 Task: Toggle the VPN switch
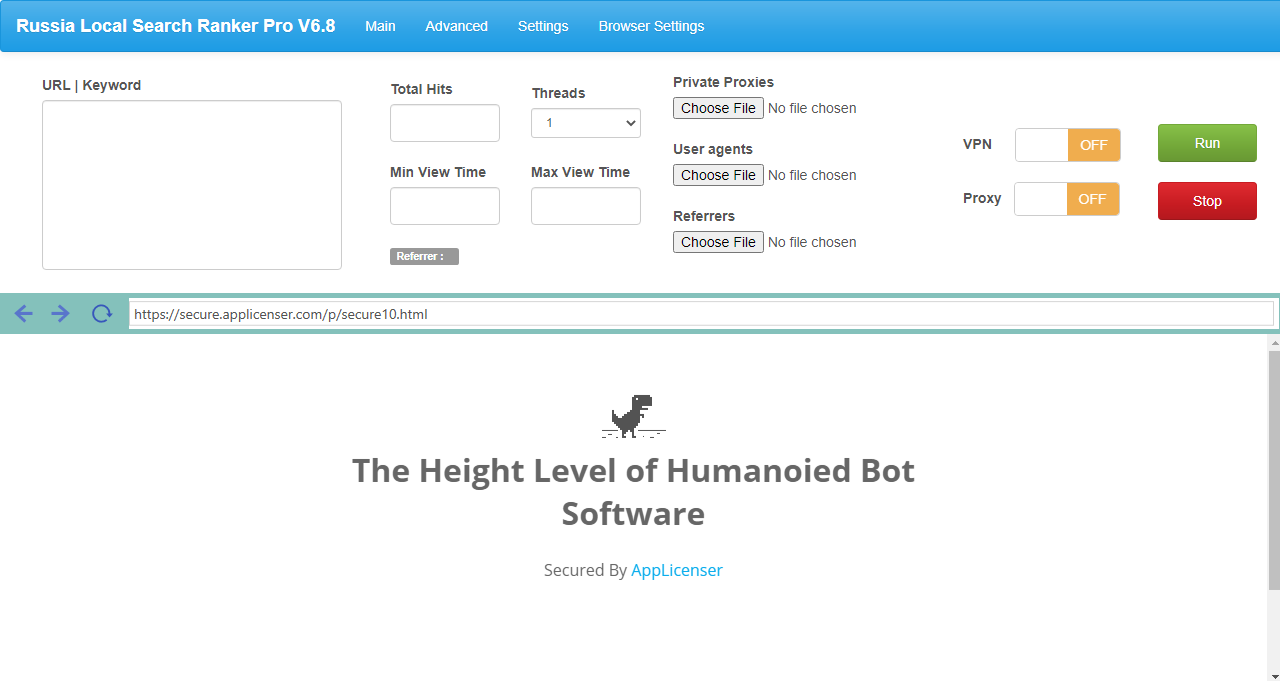point(1067,145)
